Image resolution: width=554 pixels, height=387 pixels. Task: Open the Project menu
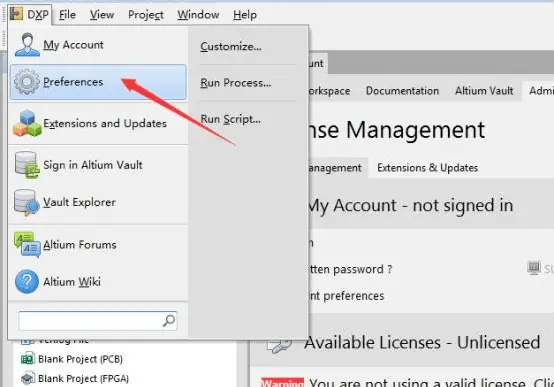(x=146, y=15)
